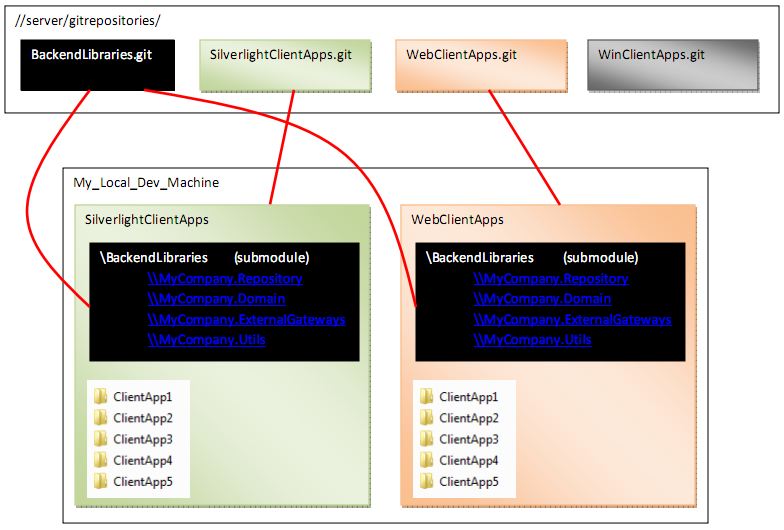Select ClientApp1 name under SilverlightClientApps

[143, 397]
